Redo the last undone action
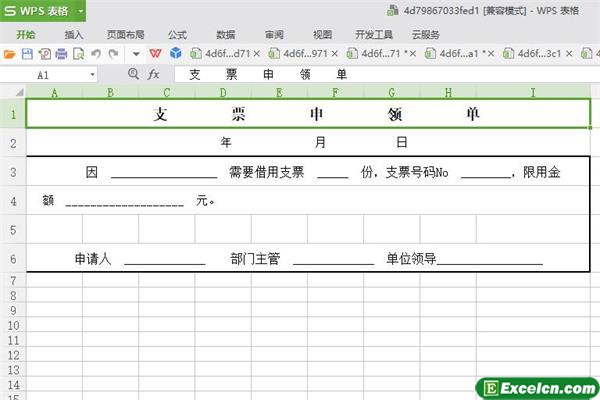Screen dimensions: 600x400 pos(114,54)
